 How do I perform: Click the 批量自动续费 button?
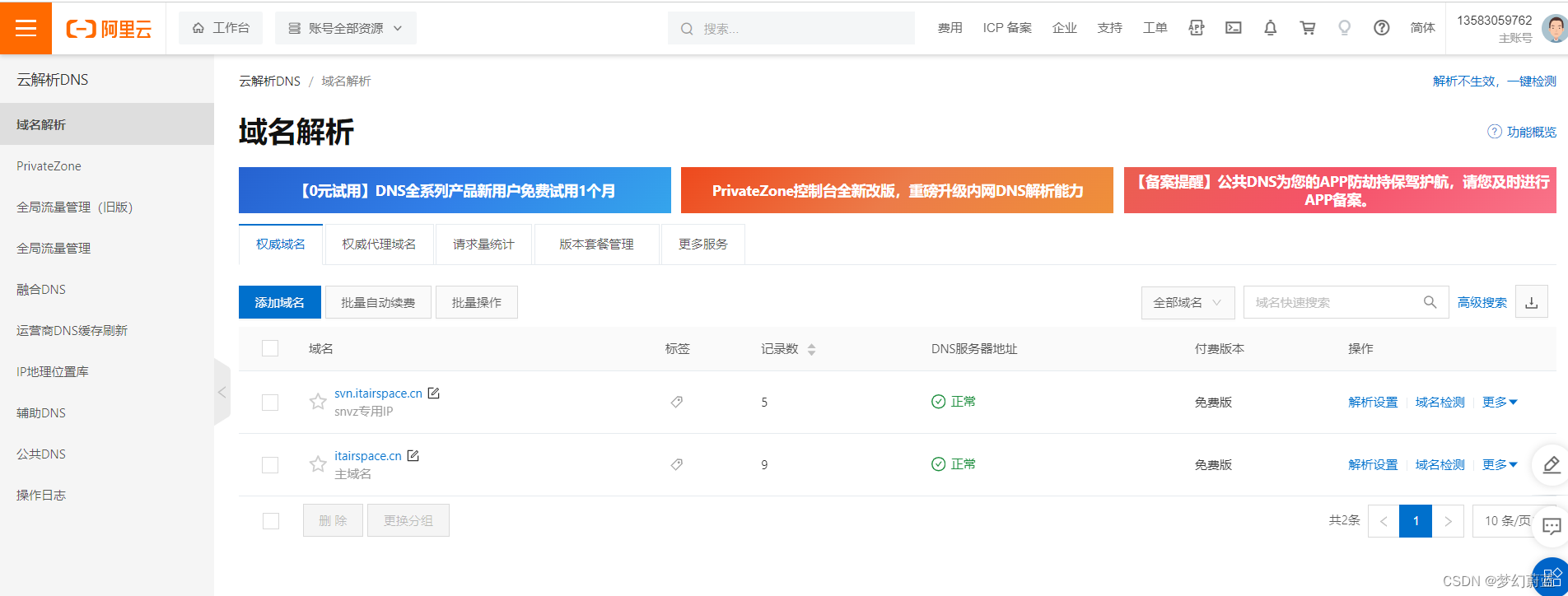pos(378,302)
